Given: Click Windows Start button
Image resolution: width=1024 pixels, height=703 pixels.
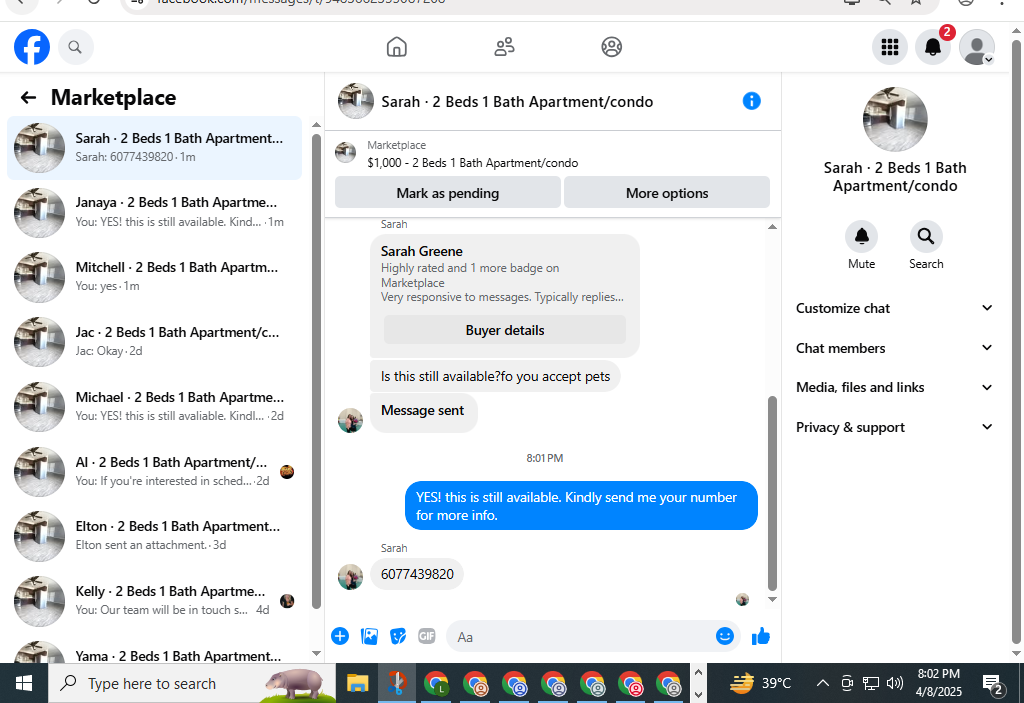Looking at the screenshot, I should [24, 683].
